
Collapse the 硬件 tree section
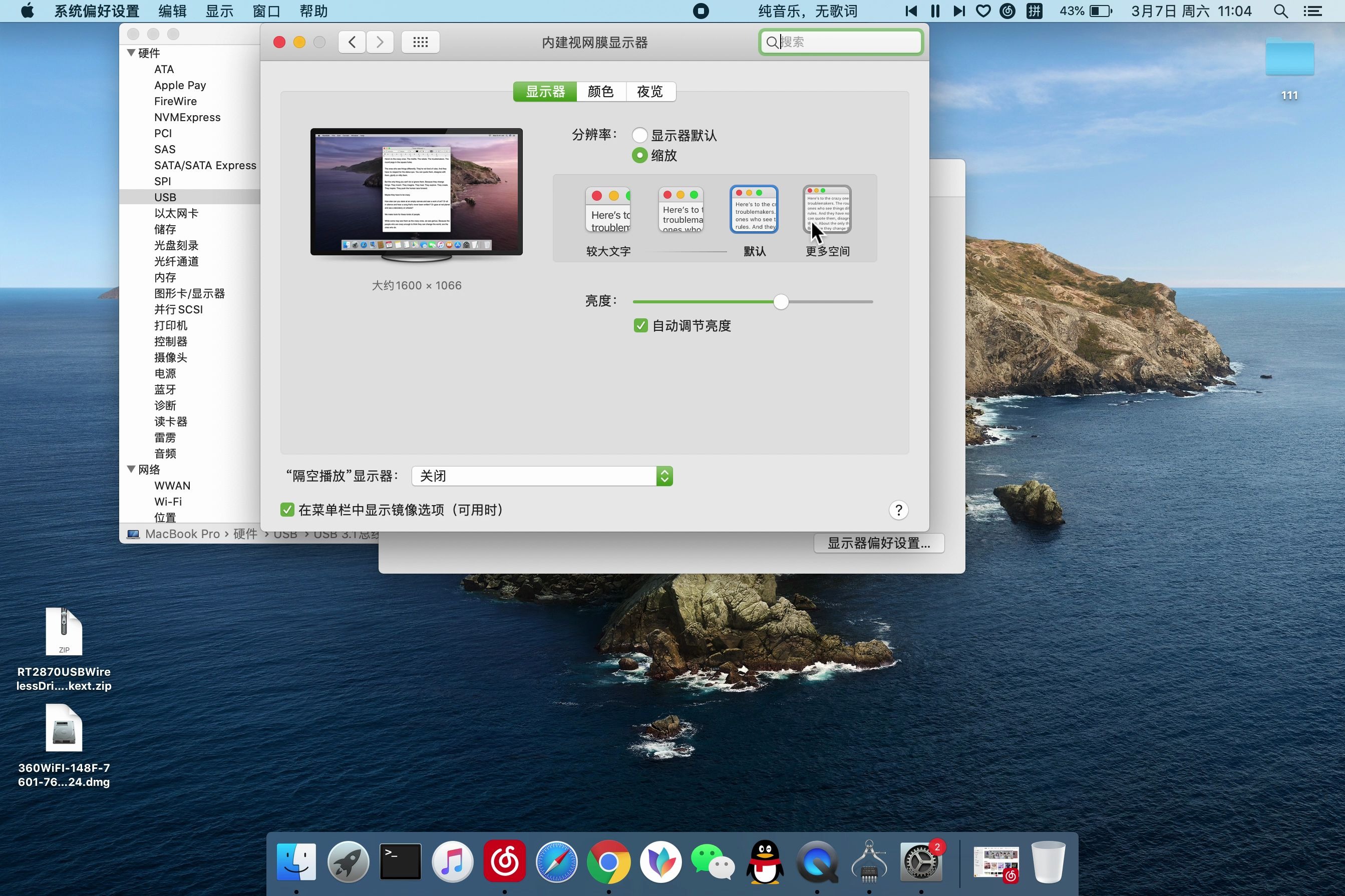[132, 53]
